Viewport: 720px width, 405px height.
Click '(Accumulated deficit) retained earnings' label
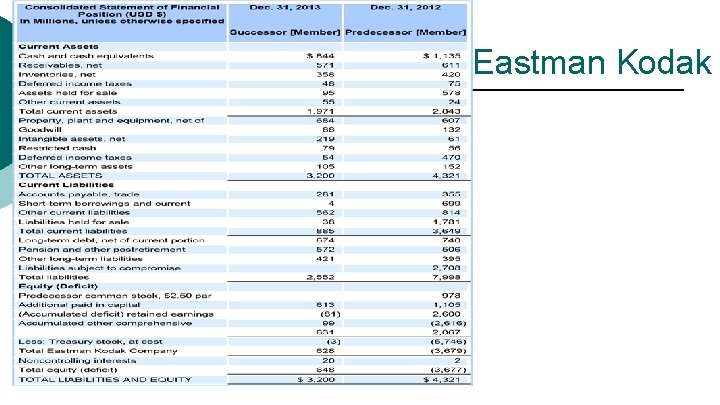pyautogui.click(x=116, y=314)
